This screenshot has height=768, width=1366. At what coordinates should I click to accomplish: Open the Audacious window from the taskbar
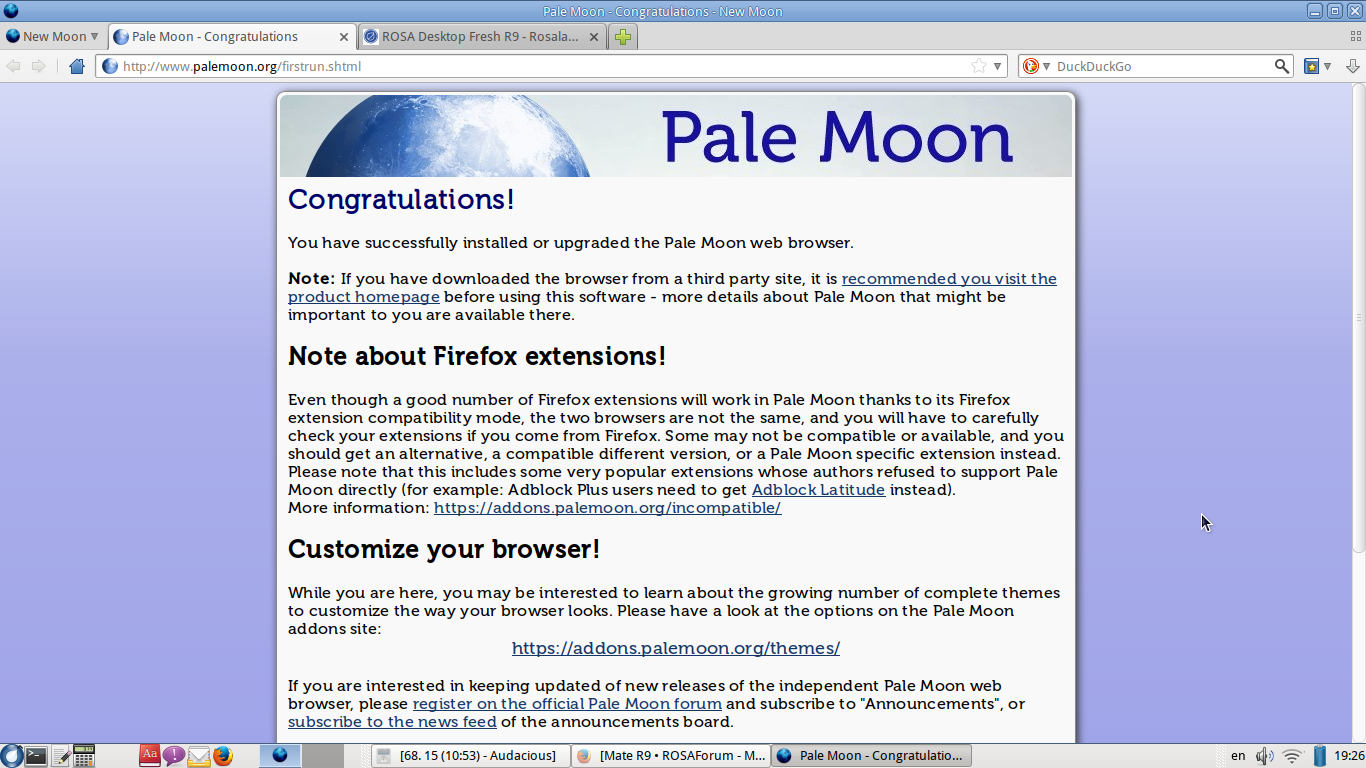point(470,756)
